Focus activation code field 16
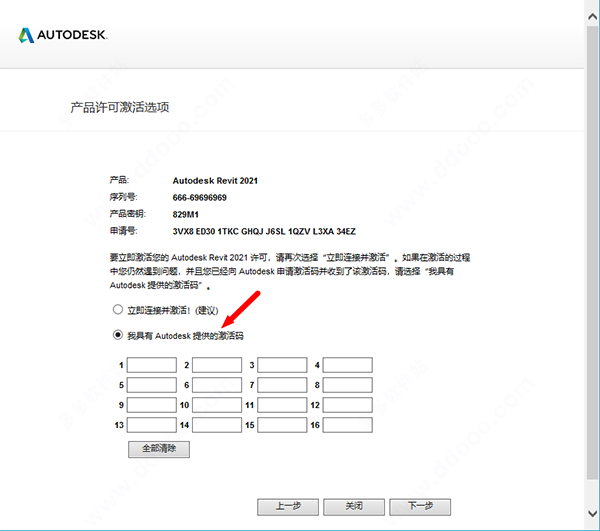600x531 pixels. [347, 425]
